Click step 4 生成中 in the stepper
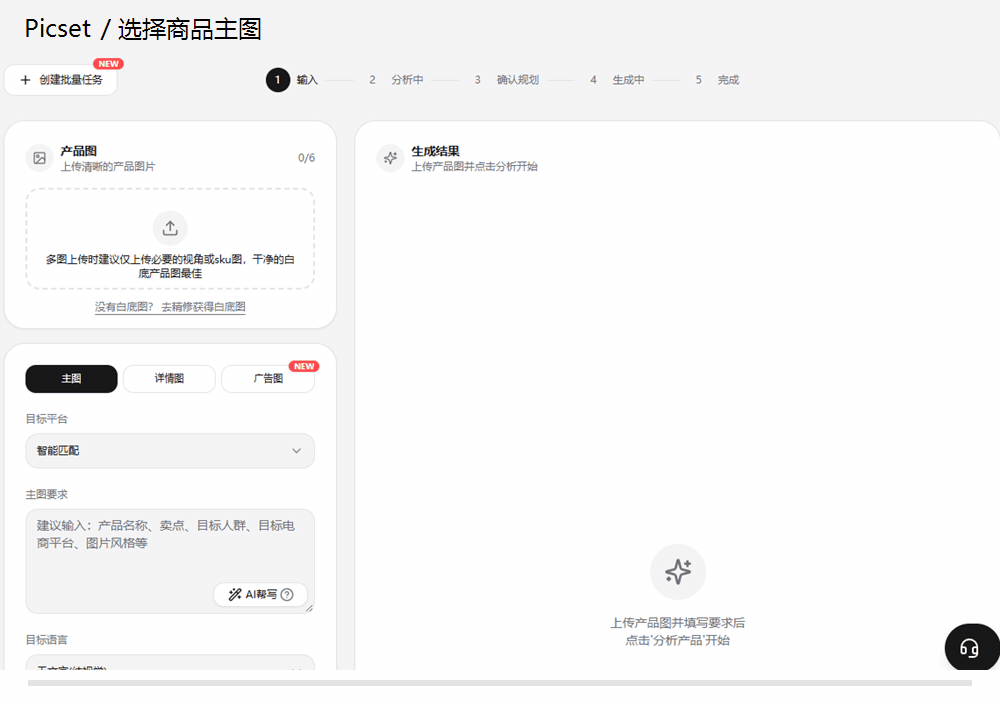 617,80
